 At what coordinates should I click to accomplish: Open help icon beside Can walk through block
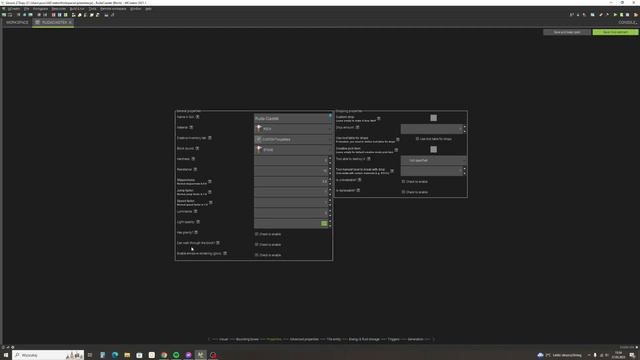pyautogui.click(x=218, y=243)
